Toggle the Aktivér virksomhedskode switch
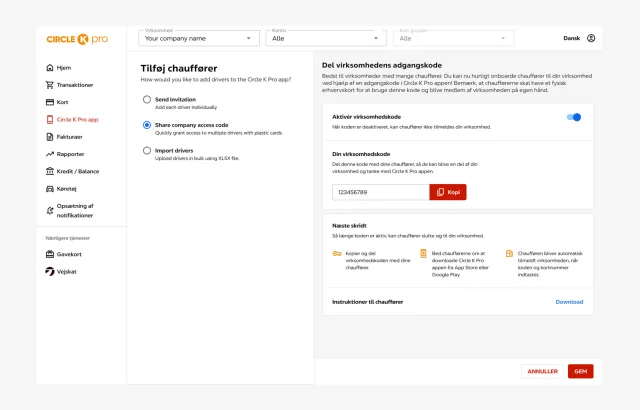Image resolution: width=640 pixels, height=410 pixels. pyautogui.click(x=574, y=117)
